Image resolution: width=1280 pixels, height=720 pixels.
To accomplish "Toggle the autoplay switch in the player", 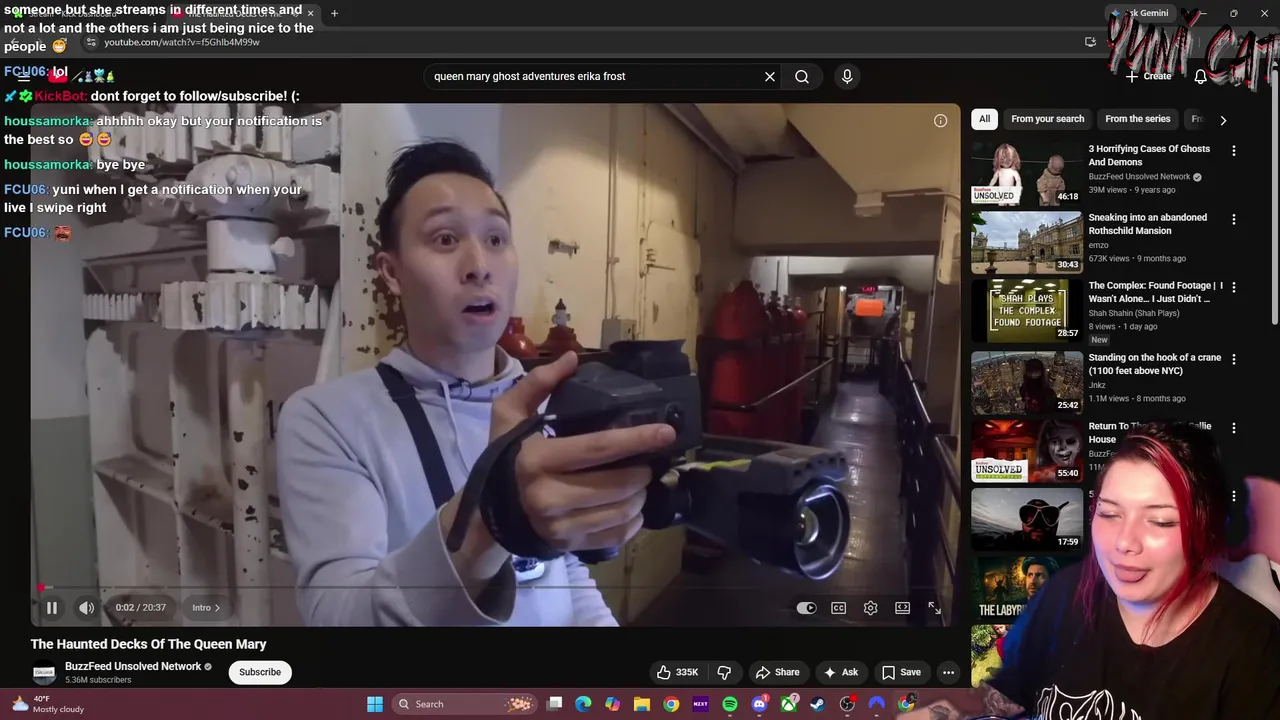I will 806,608.
